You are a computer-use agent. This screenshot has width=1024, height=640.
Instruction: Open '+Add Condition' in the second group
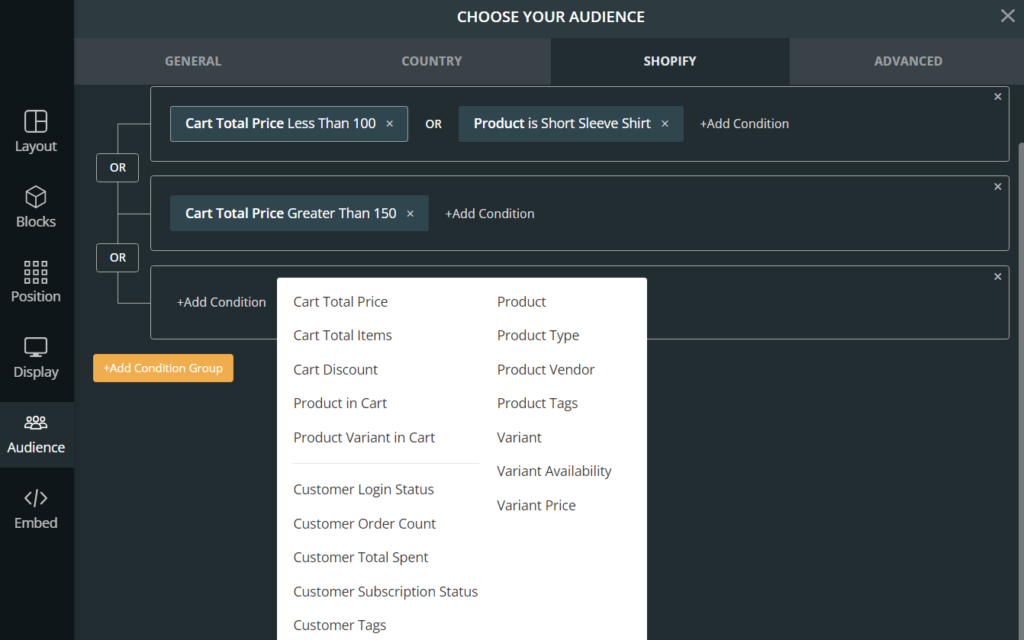(x=489, y=213)
